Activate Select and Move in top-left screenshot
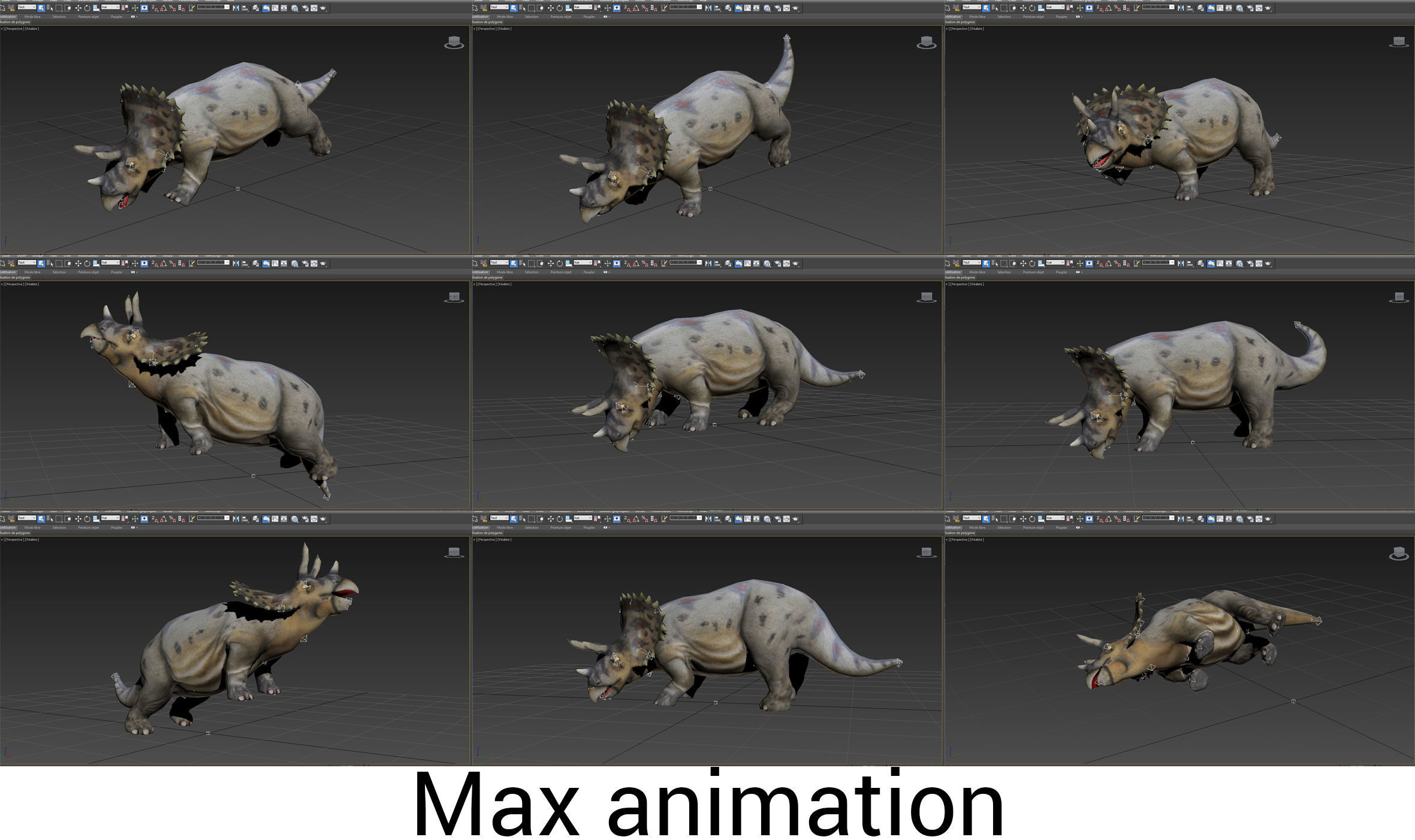 pyautogui.click(x=78, y=8)
